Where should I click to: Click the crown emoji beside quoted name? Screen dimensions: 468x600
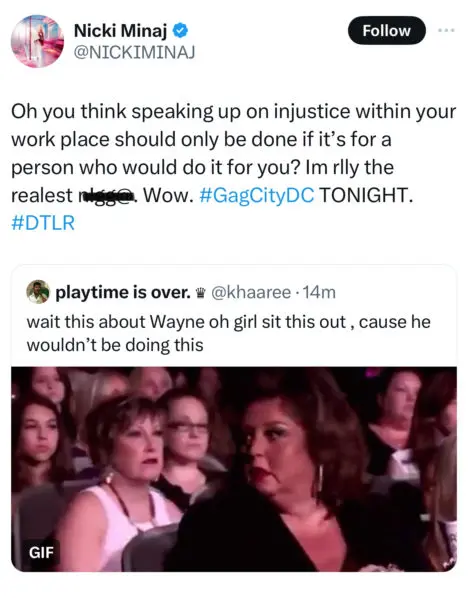coord(199,293)
